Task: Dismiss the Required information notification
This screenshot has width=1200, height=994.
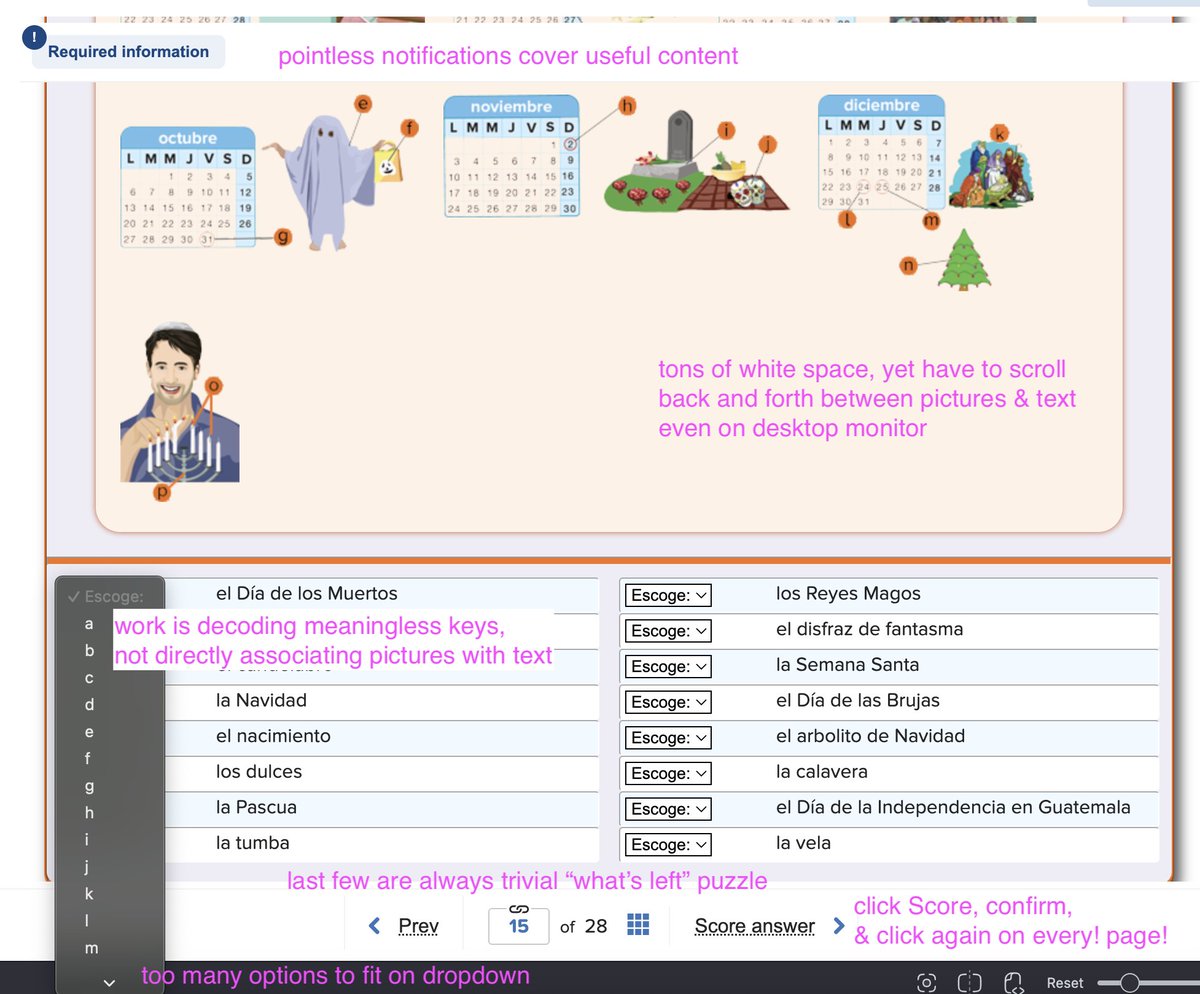Action: [128, 51]
